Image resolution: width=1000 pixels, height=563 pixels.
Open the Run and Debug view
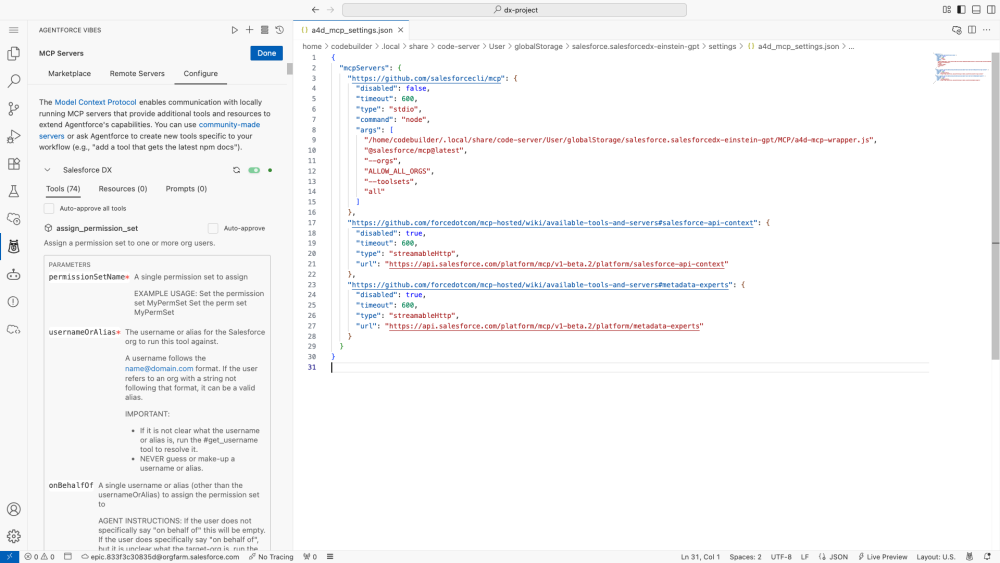coord(13,136)
